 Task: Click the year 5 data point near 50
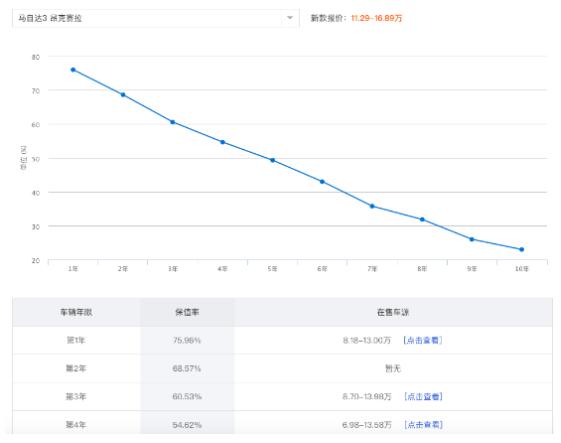(x=272, y=160)
